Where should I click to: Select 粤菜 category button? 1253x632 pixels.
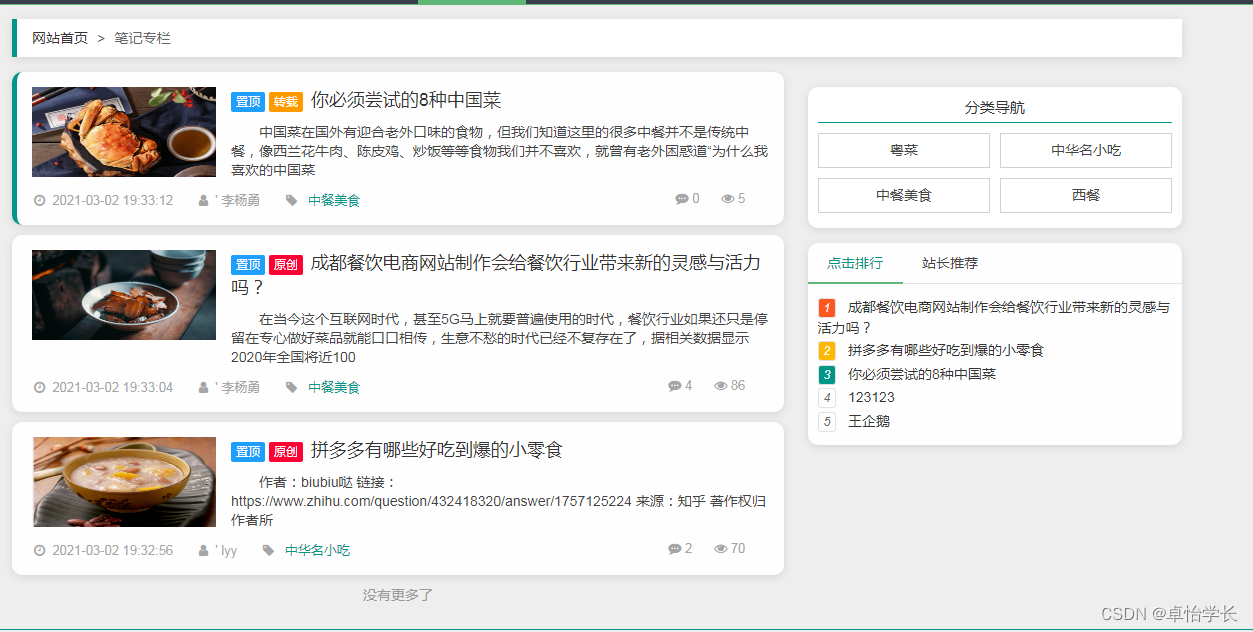pos(904,151)
